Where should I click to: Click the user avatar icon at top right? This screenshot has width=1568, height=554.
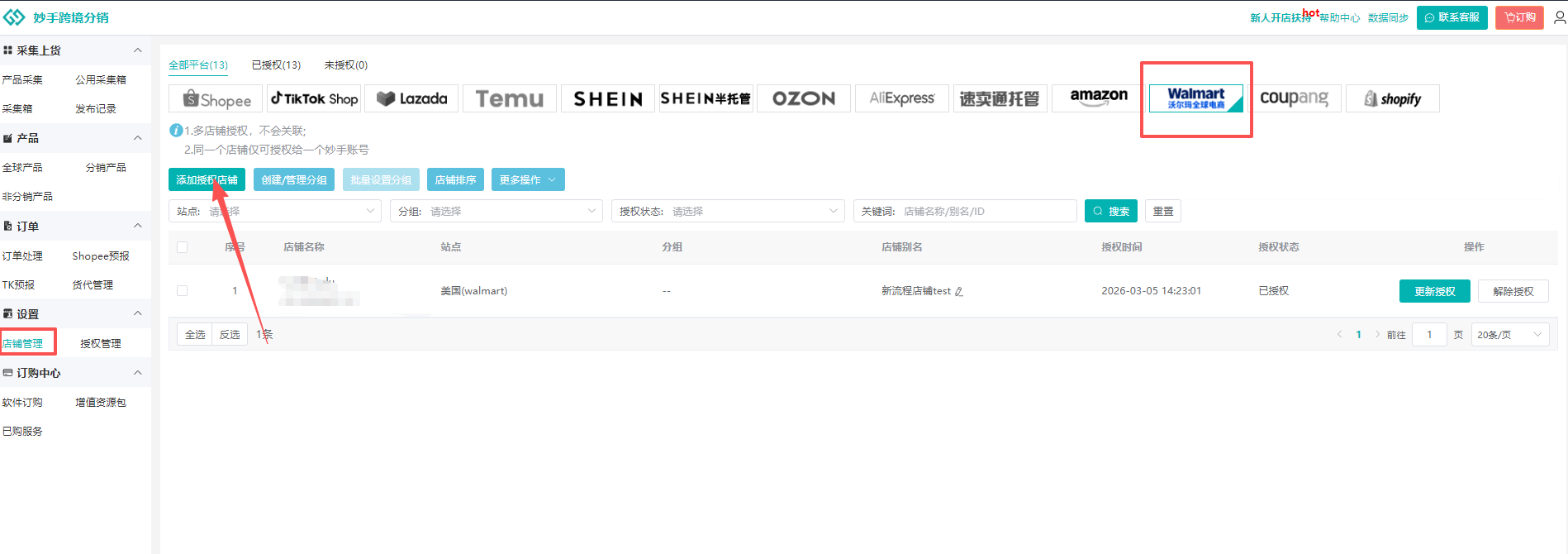pos(1560,17)
